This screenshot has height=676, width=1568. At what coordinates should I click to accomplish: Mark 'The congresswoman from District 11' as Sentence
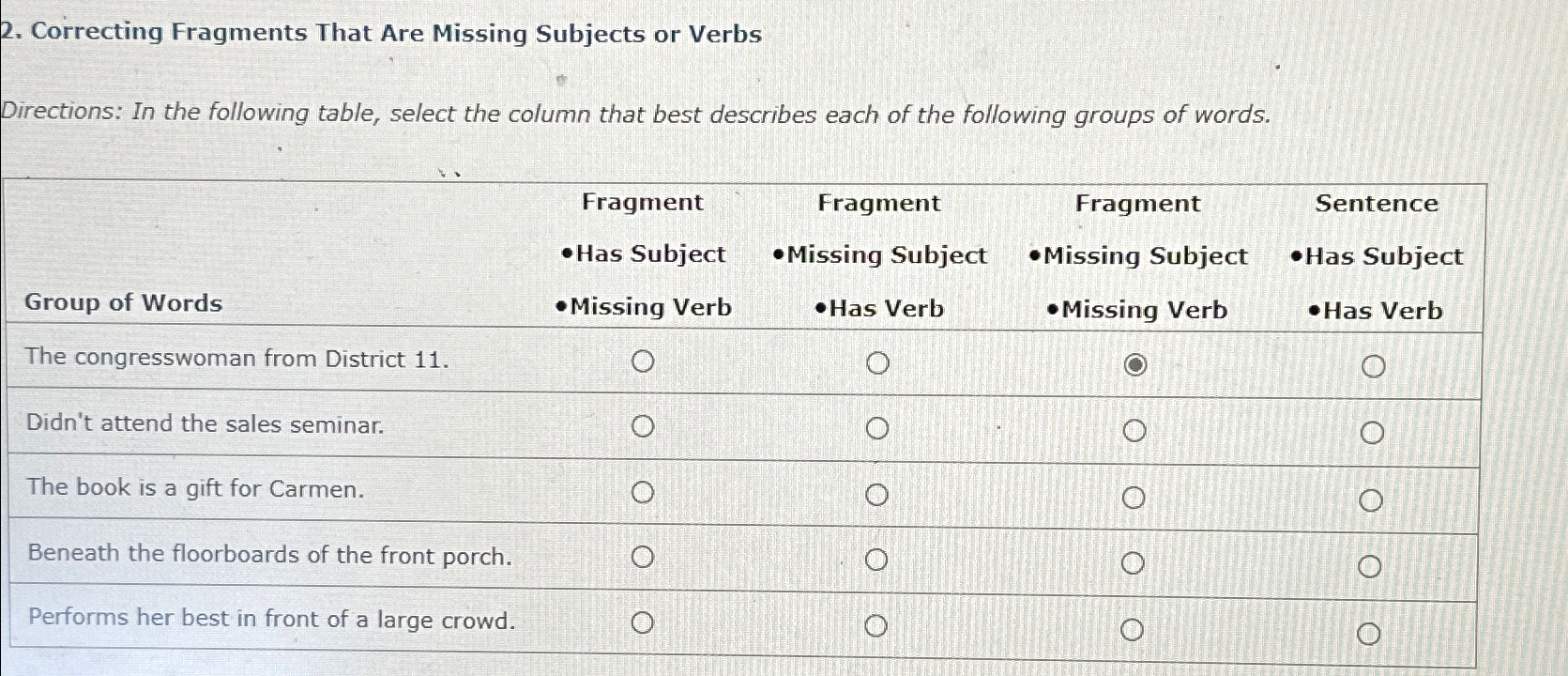[1374, 364]
